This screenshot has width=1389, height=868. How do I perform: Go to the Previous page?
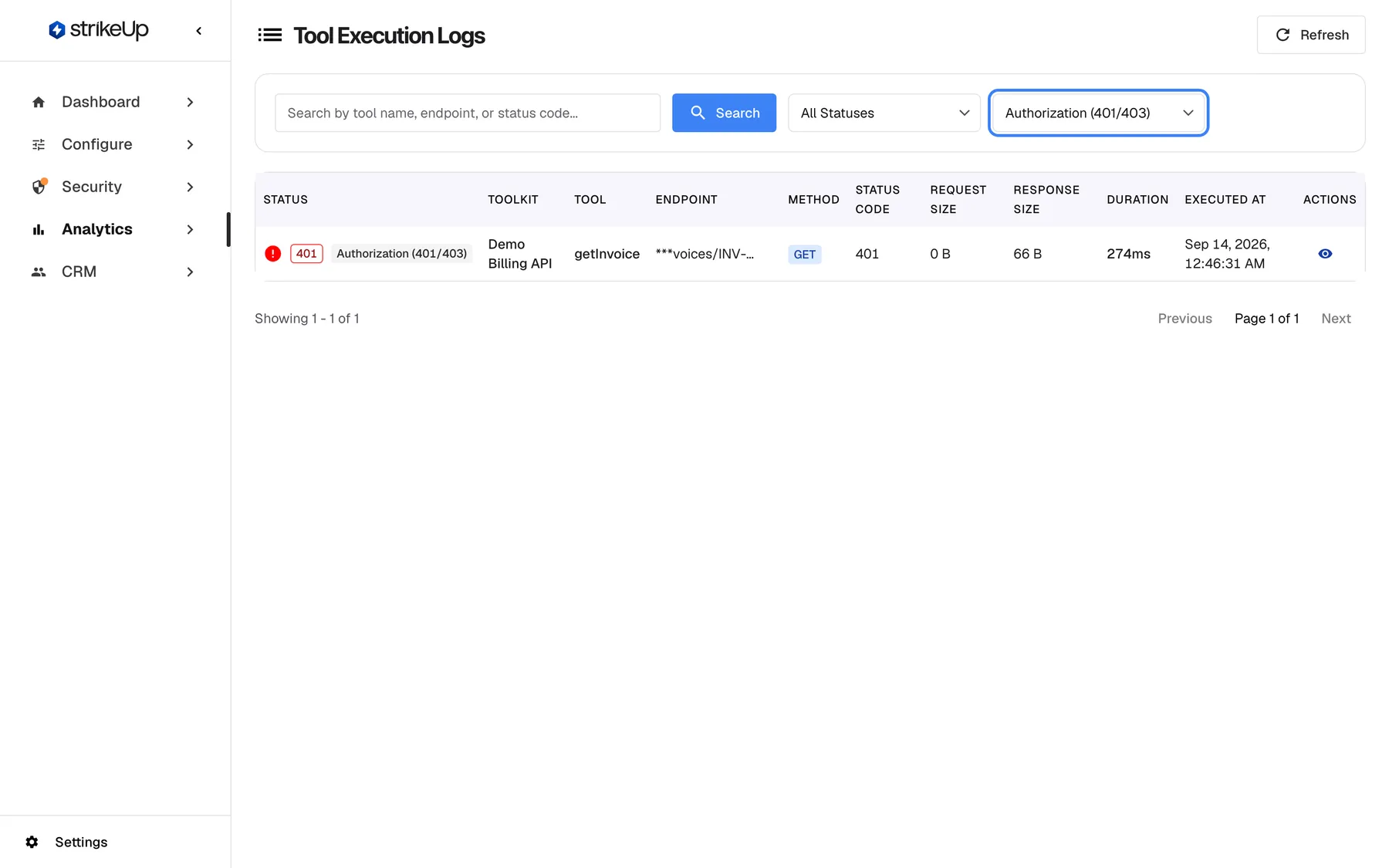click(x=1185, y=319)
